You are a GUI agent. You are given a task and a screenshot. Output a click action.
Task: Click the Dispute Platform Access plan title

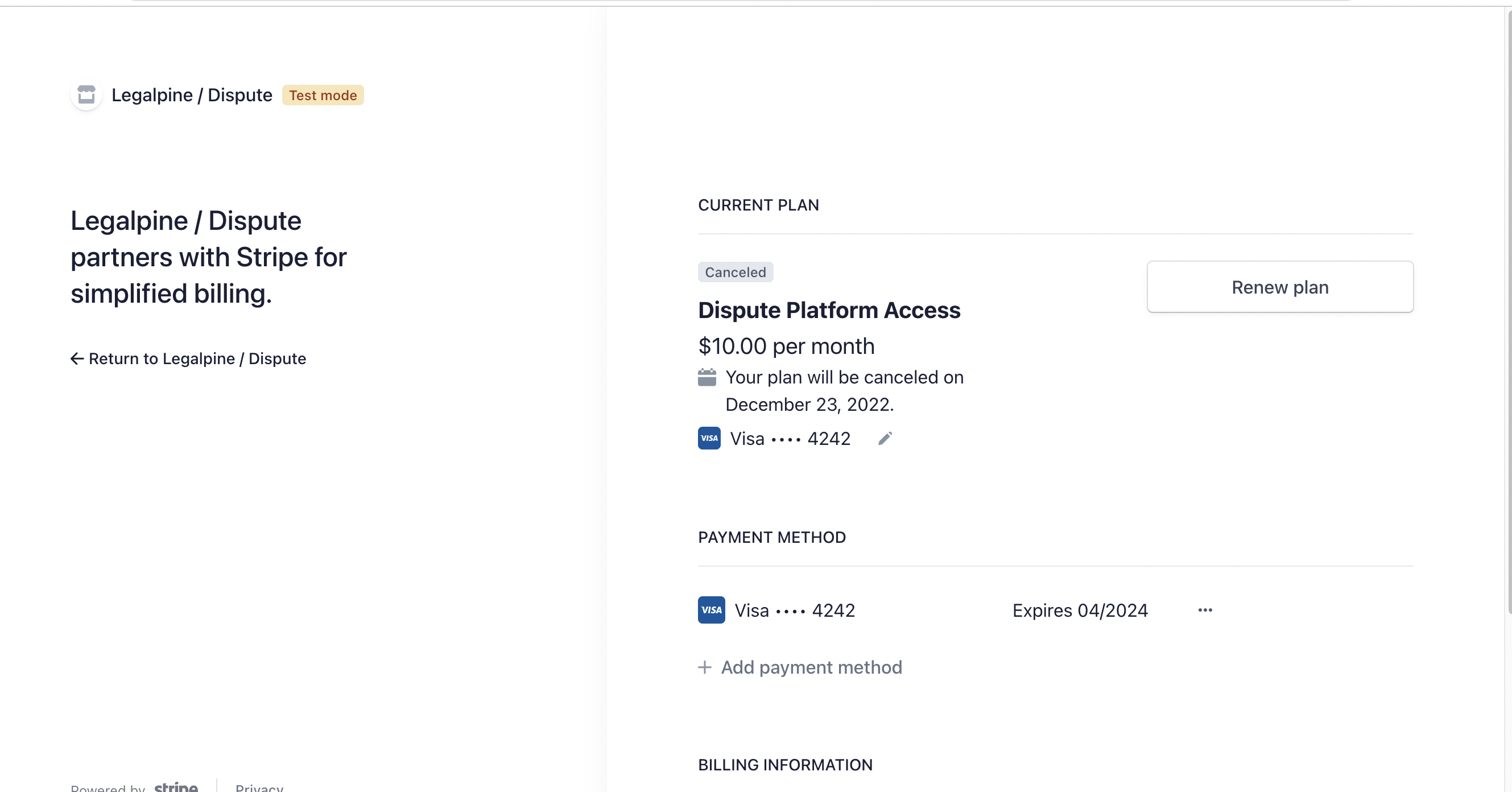(829, 310)
